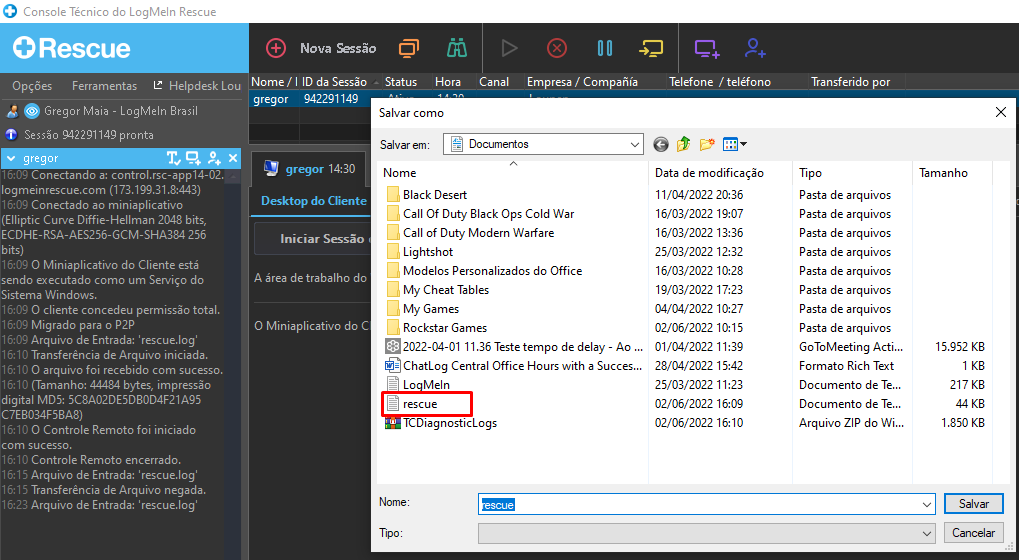1019x560 pixels.
Task: Click the grey play session icon
Action: (x=510, y=48)
